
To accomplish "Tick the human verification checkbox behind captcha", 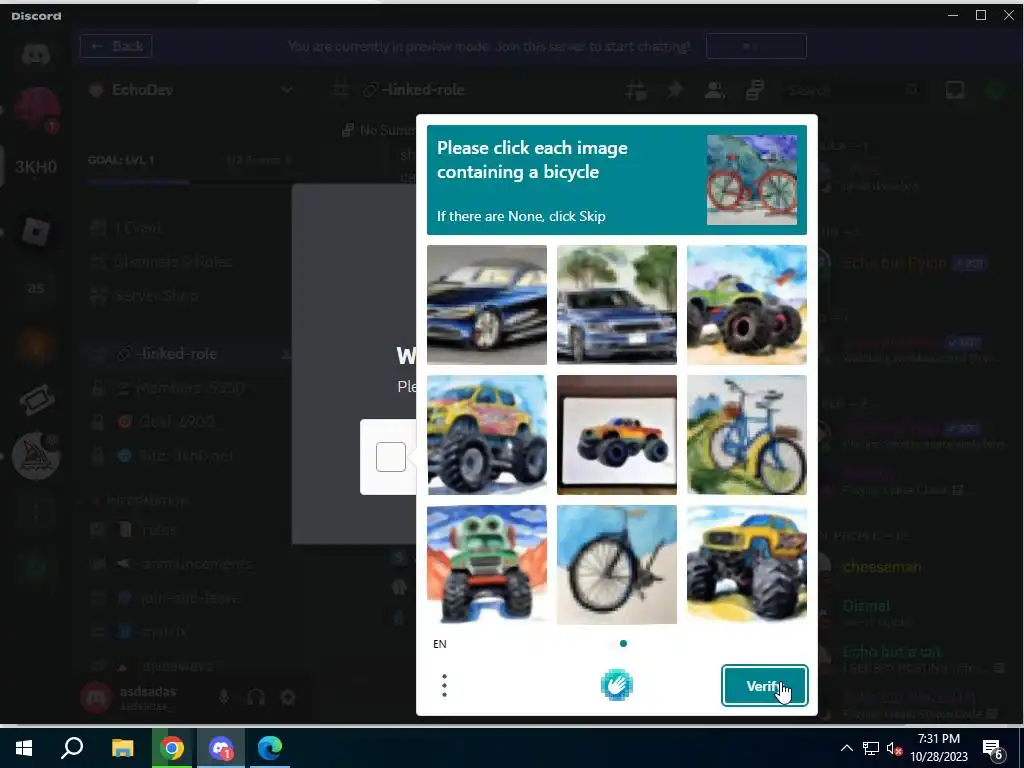I will coord(391,456).
